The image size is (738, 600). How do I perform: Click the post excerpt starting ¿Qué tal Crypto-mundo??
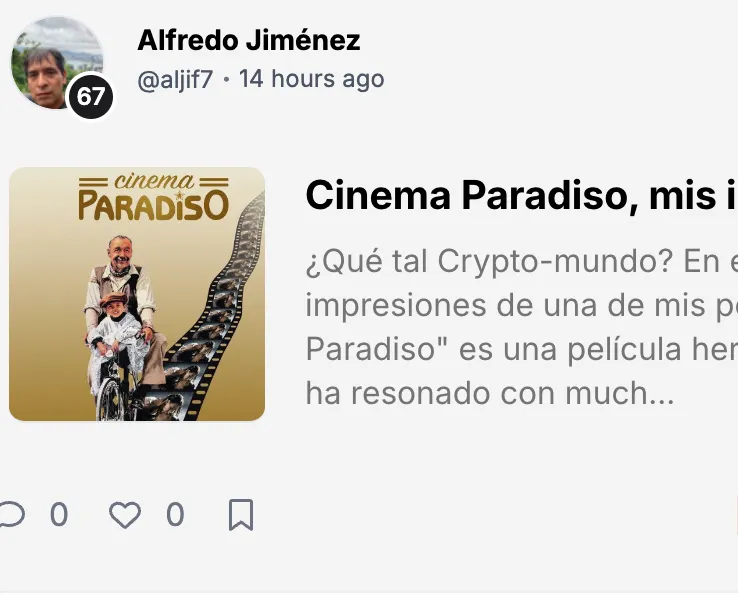(x=521, y=328)
